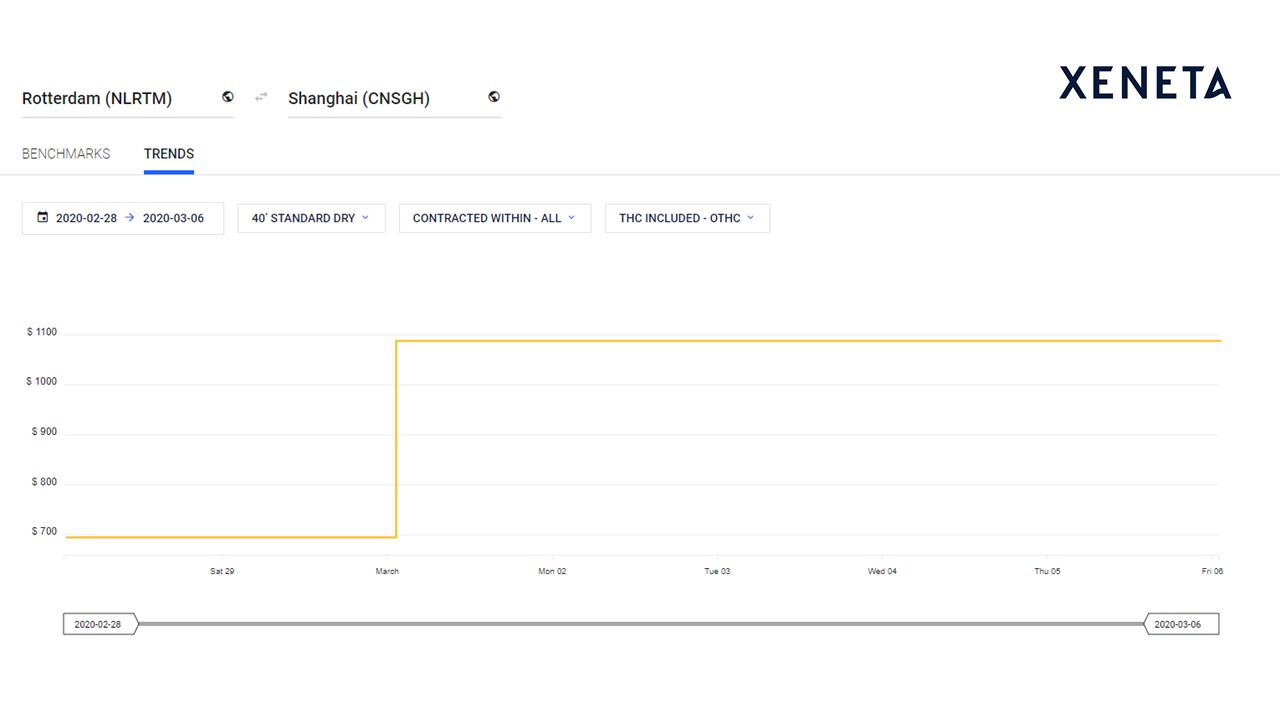Expand the CONTRACTED WITHIN - ALL dropdown

tap(495, 218)
